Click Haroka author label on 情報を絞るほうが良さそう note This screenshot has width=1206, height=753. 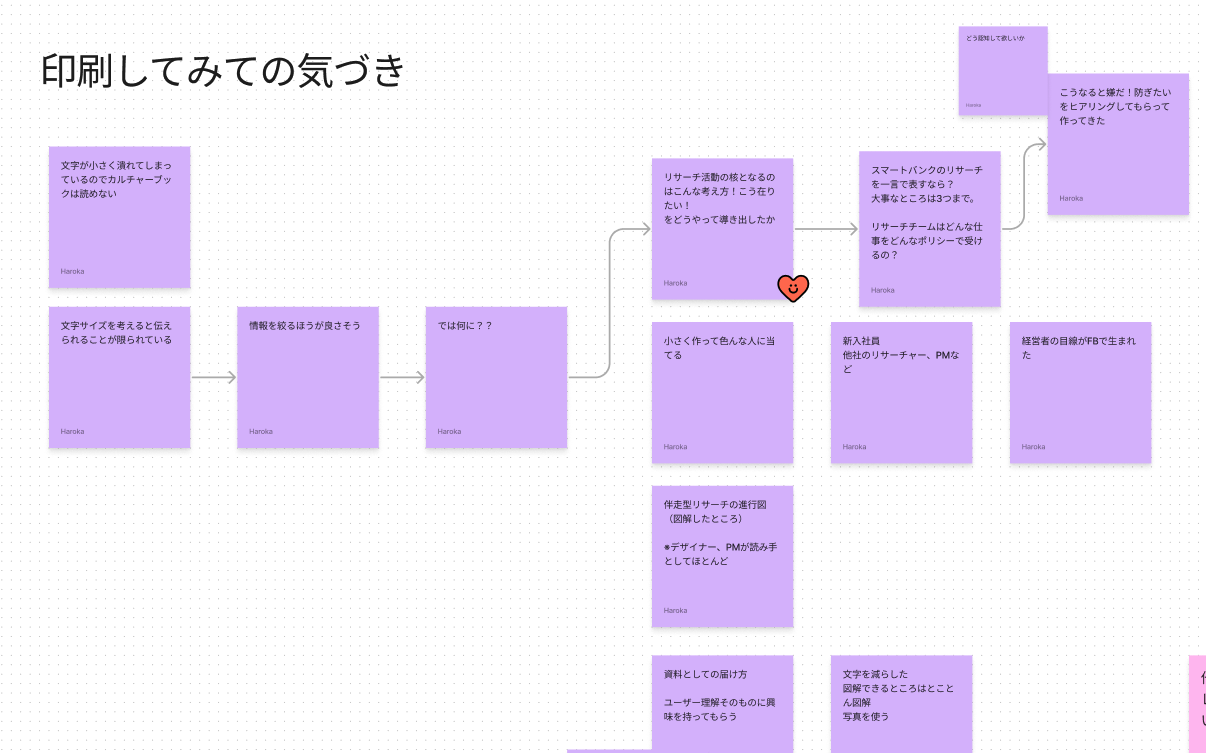(261, 431)
